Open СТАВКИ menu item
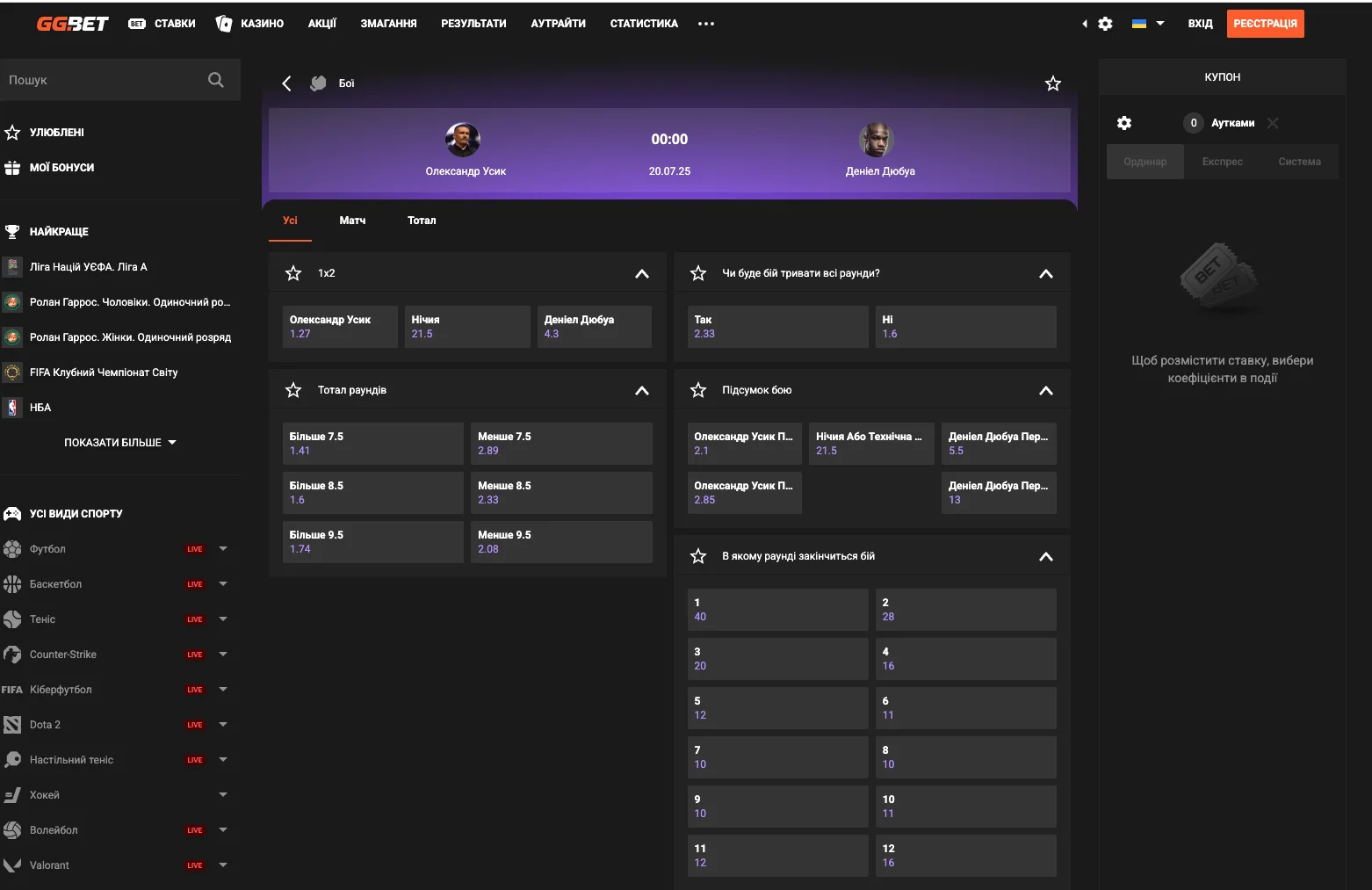 pyautogui.click(x=162, y=24)
